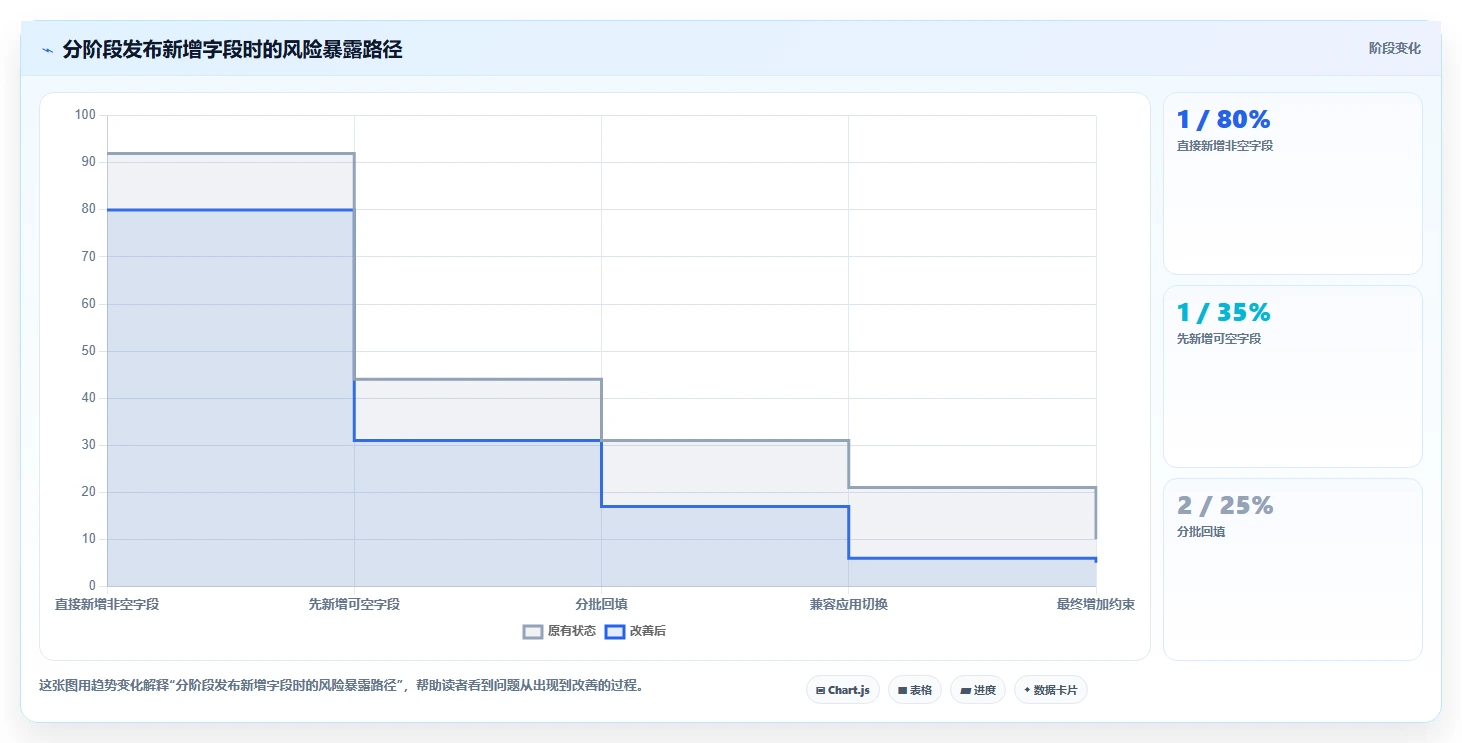Open the 1 / 35% 先新增可空字段 card

(1293, 376)
